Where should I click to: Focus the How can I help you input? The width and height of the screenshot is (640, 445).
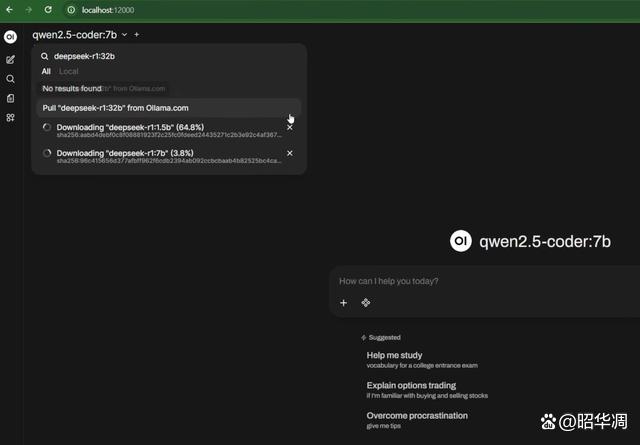(480, 281)
